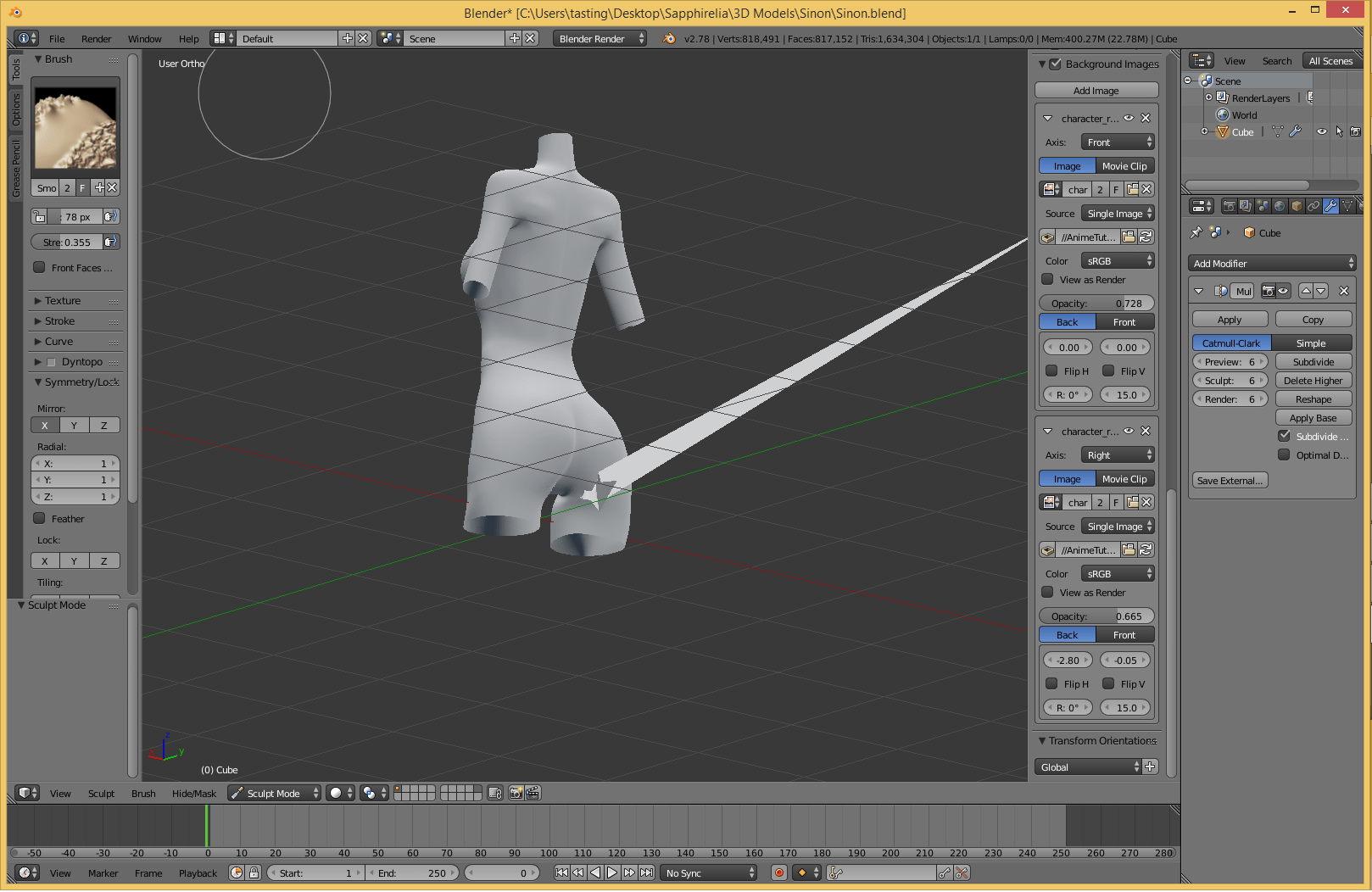
Task: Apply the Subdivision Surface modifier
Action: (x=1230, y=319)
